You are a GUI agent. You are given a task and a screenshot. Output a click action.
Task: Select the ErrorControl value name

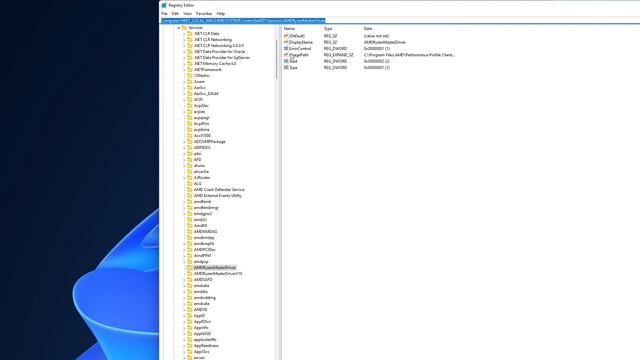pos(300,49)
